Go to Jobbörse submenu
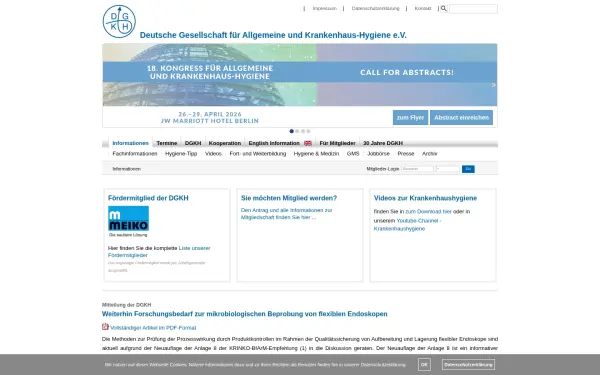This screenshot has width=600, height=375. click(378, 154)
